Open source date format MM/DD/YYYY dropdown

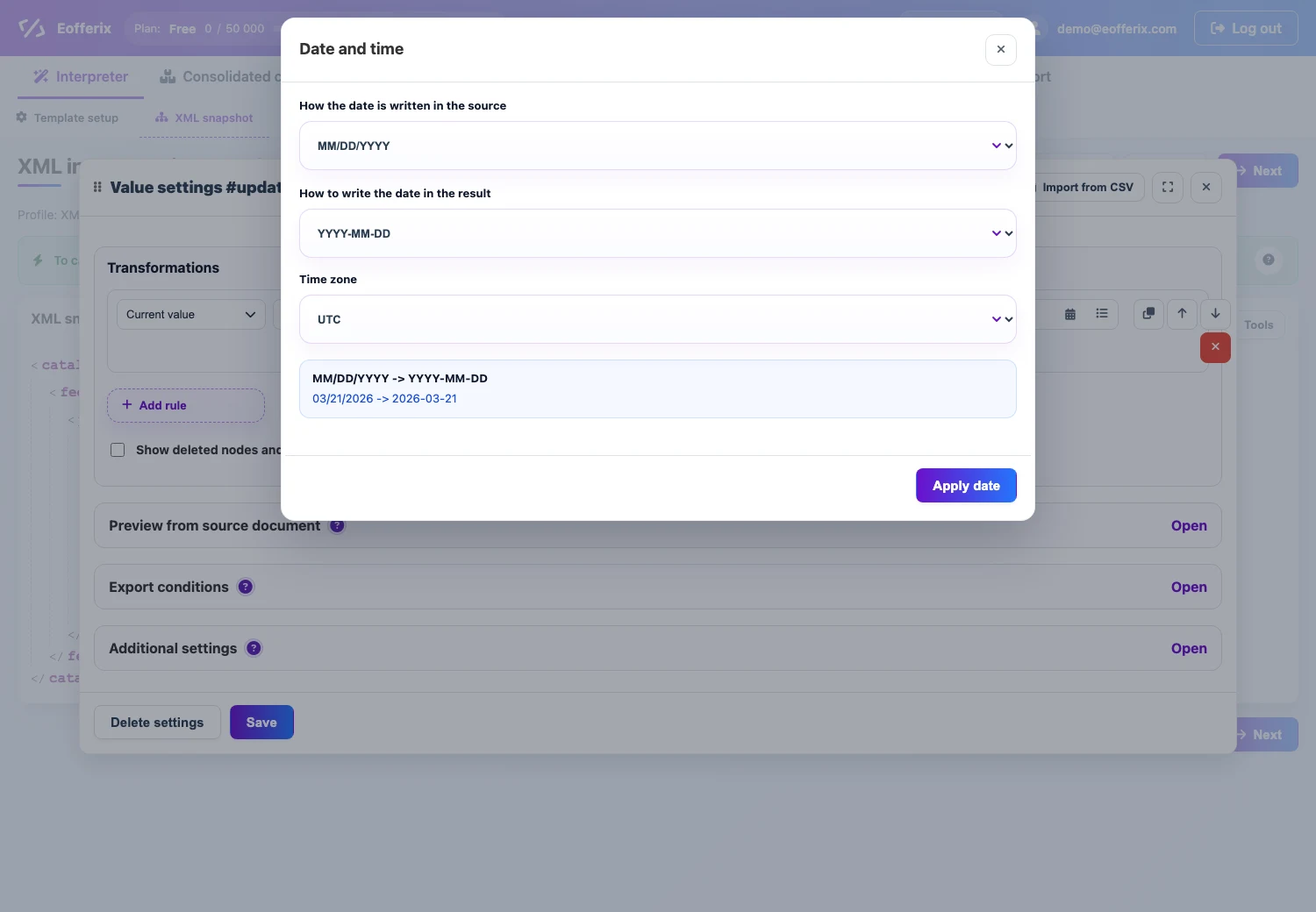[657, 146]
